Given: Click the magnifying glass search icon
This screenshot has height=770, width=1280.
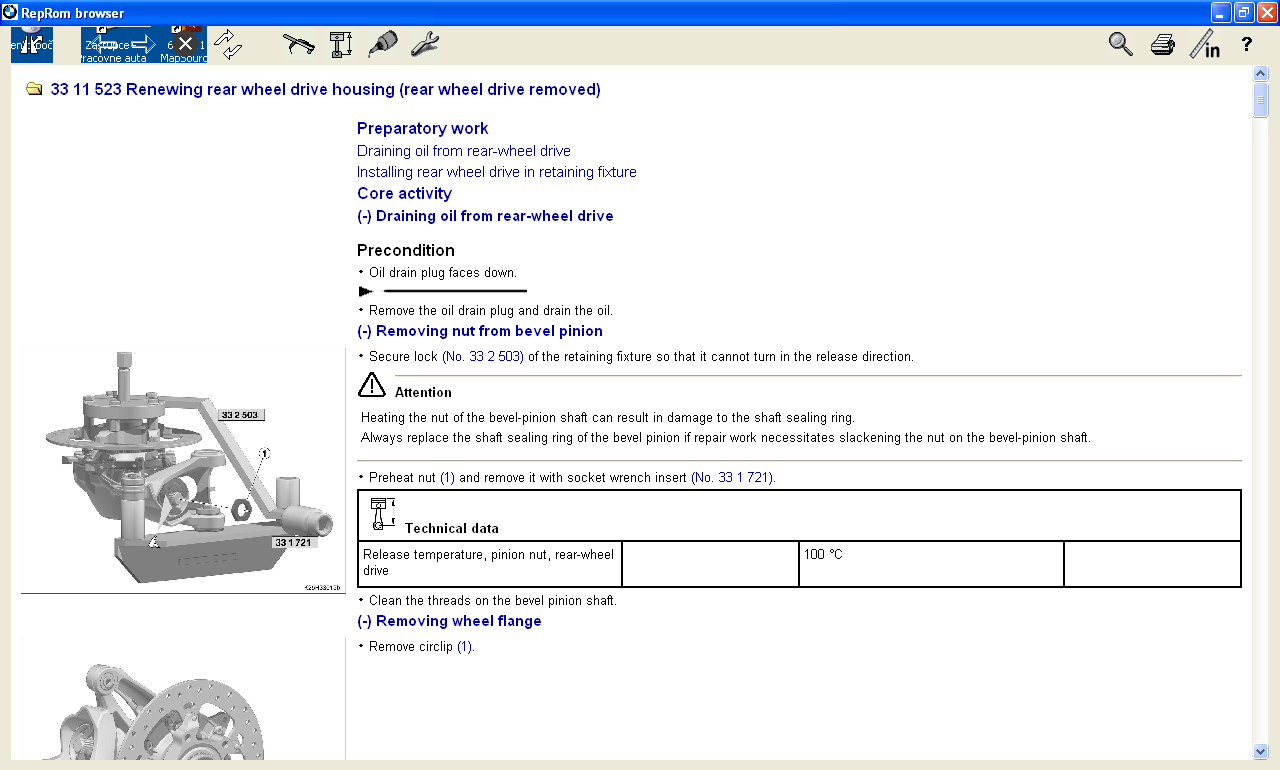Looking at the screenshot, I should pyautogui.click(x=1121, y=44).
